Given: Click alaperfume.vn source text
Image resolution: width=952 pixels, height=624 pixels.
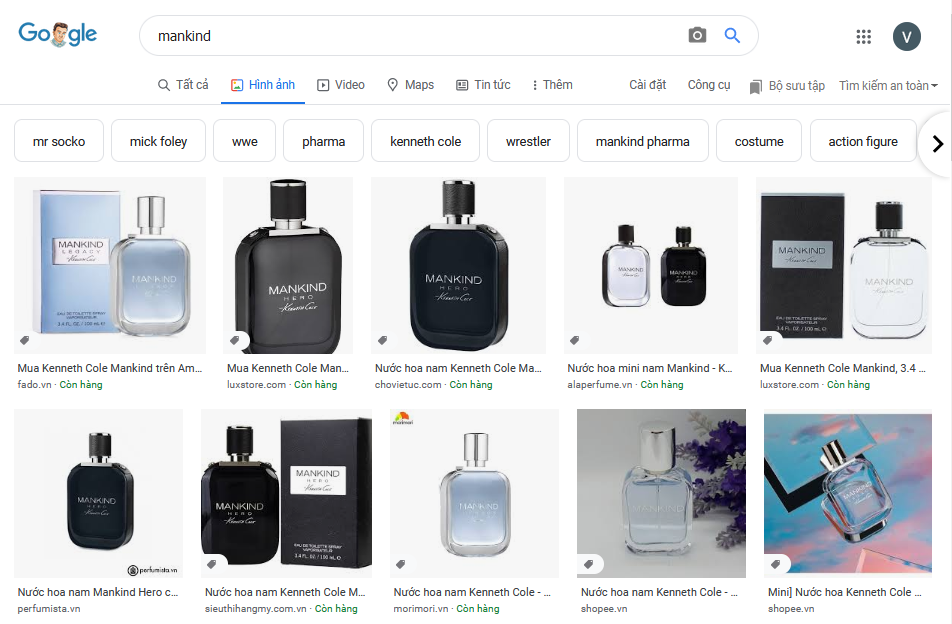Looking at the screenshot, I should coord(600,384).
